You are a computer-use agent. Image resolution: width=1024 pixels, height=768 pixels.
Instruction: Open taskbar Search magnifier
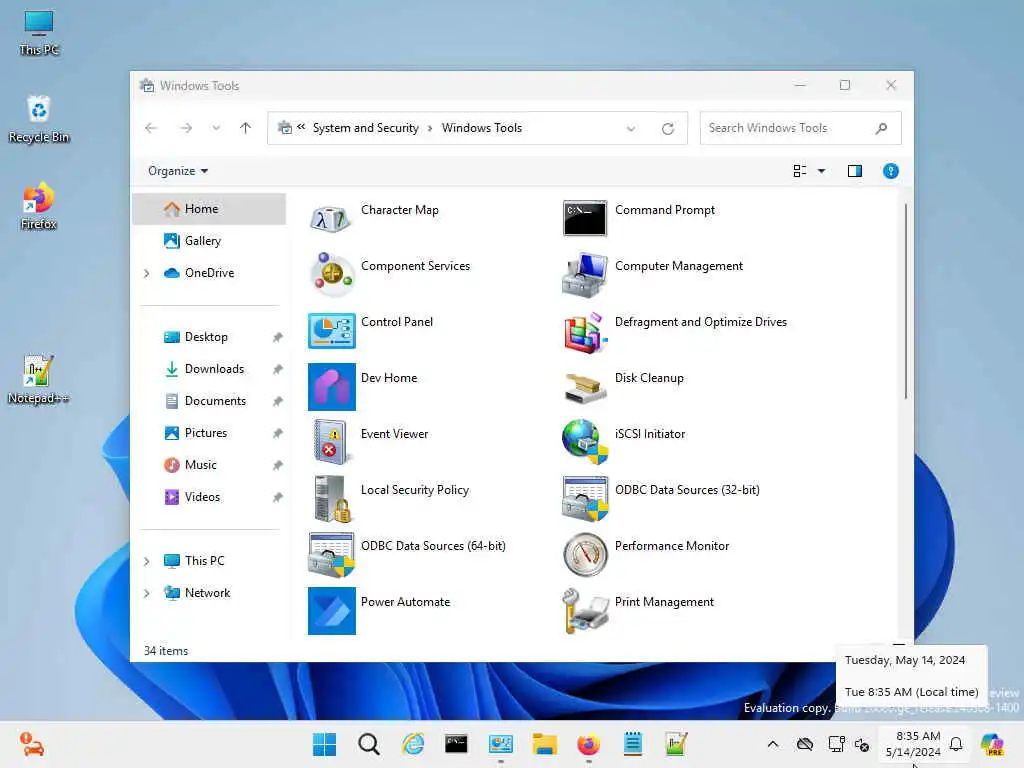[368, 744]
